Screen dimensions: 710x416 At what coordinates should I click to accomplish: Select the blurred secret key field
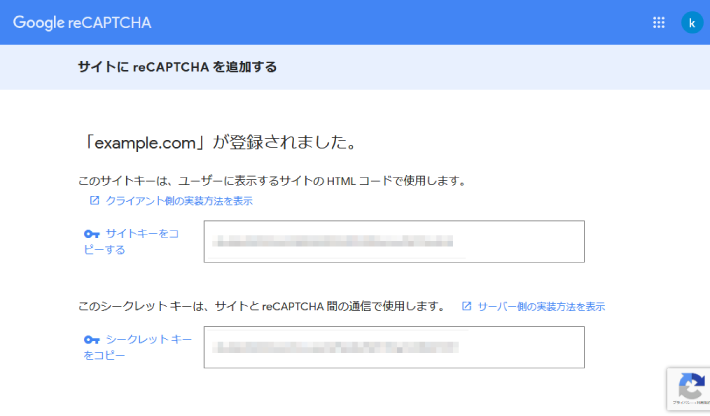pos(394,347)
